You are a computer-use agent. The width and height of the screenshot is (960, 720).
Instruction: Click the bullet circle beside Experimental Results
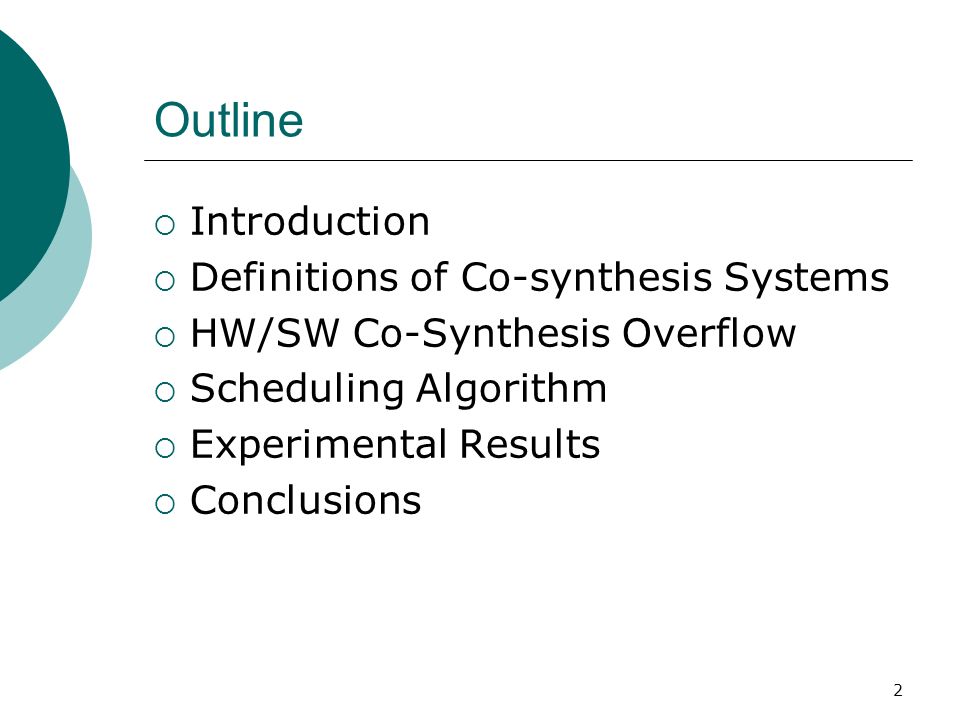pyautogui.click(x=165, y=449)
